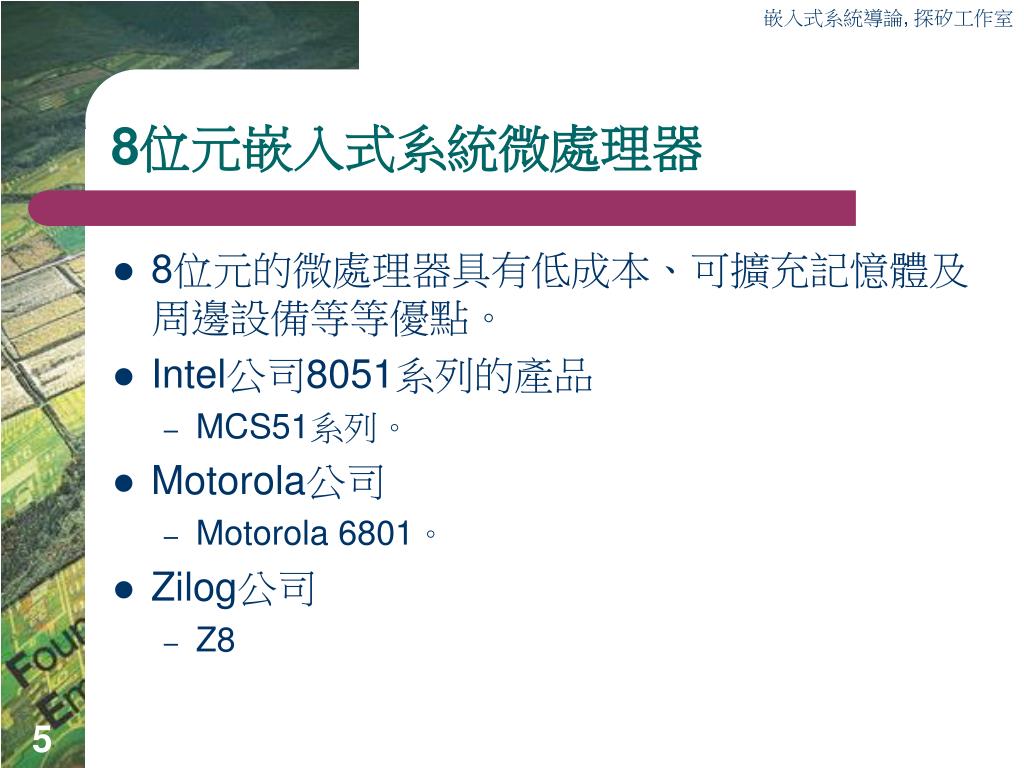Select the Zilog公司 bullet text
This screenshot has height=768, width=1024.
[233, 588]
